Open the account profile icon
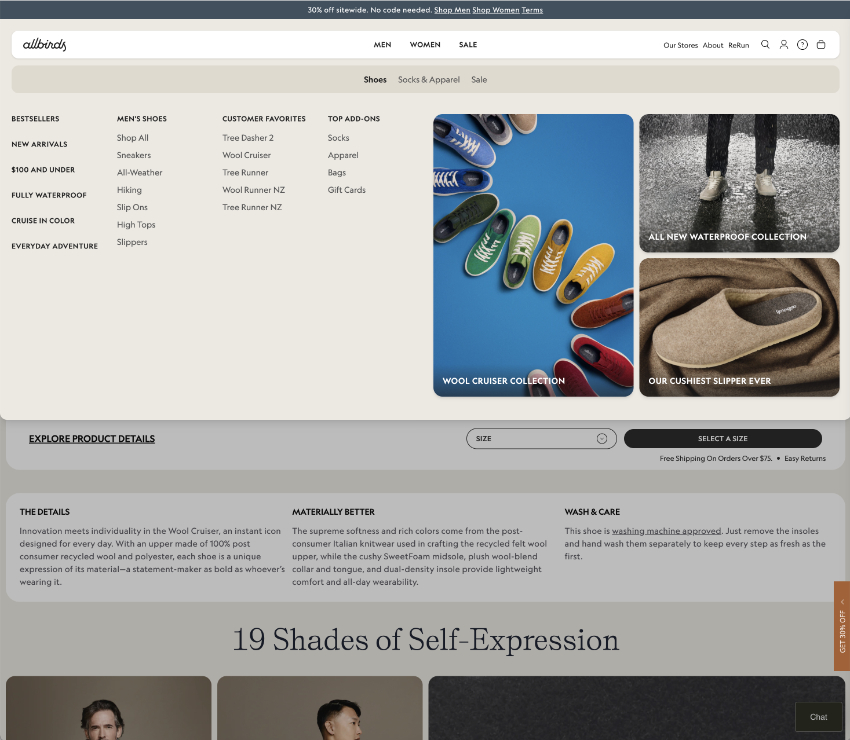This screenshot has width=850, height=740. pos(784,45)
